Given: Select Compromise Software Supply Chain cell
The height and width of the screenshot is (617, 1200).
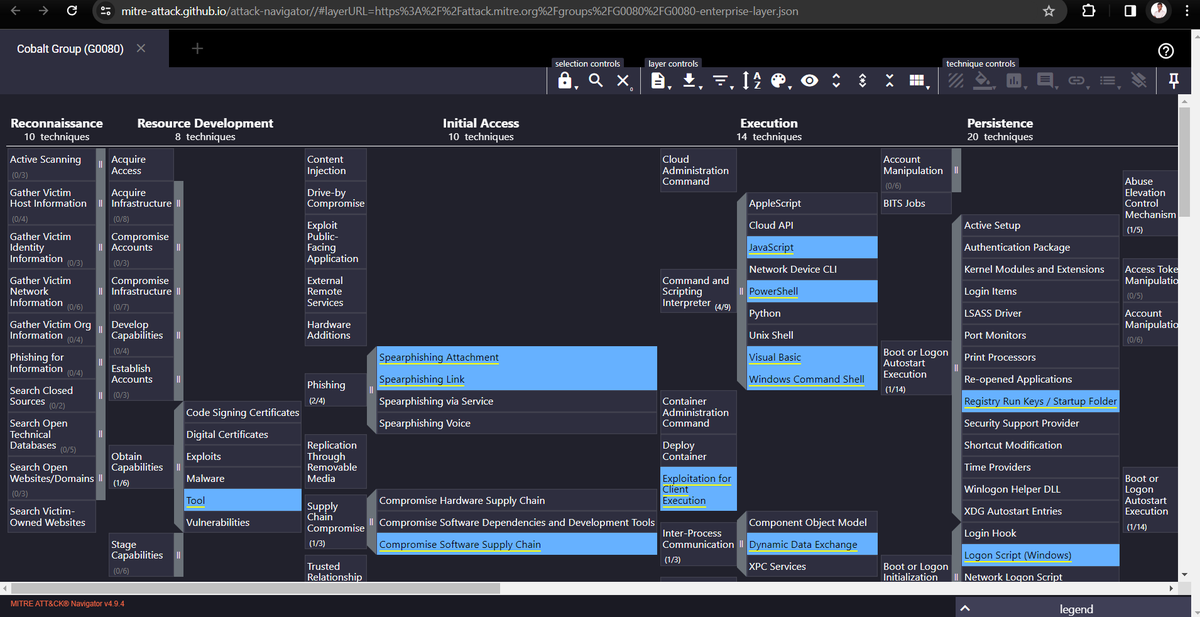Looking at the screenshot, I should 517,544.
